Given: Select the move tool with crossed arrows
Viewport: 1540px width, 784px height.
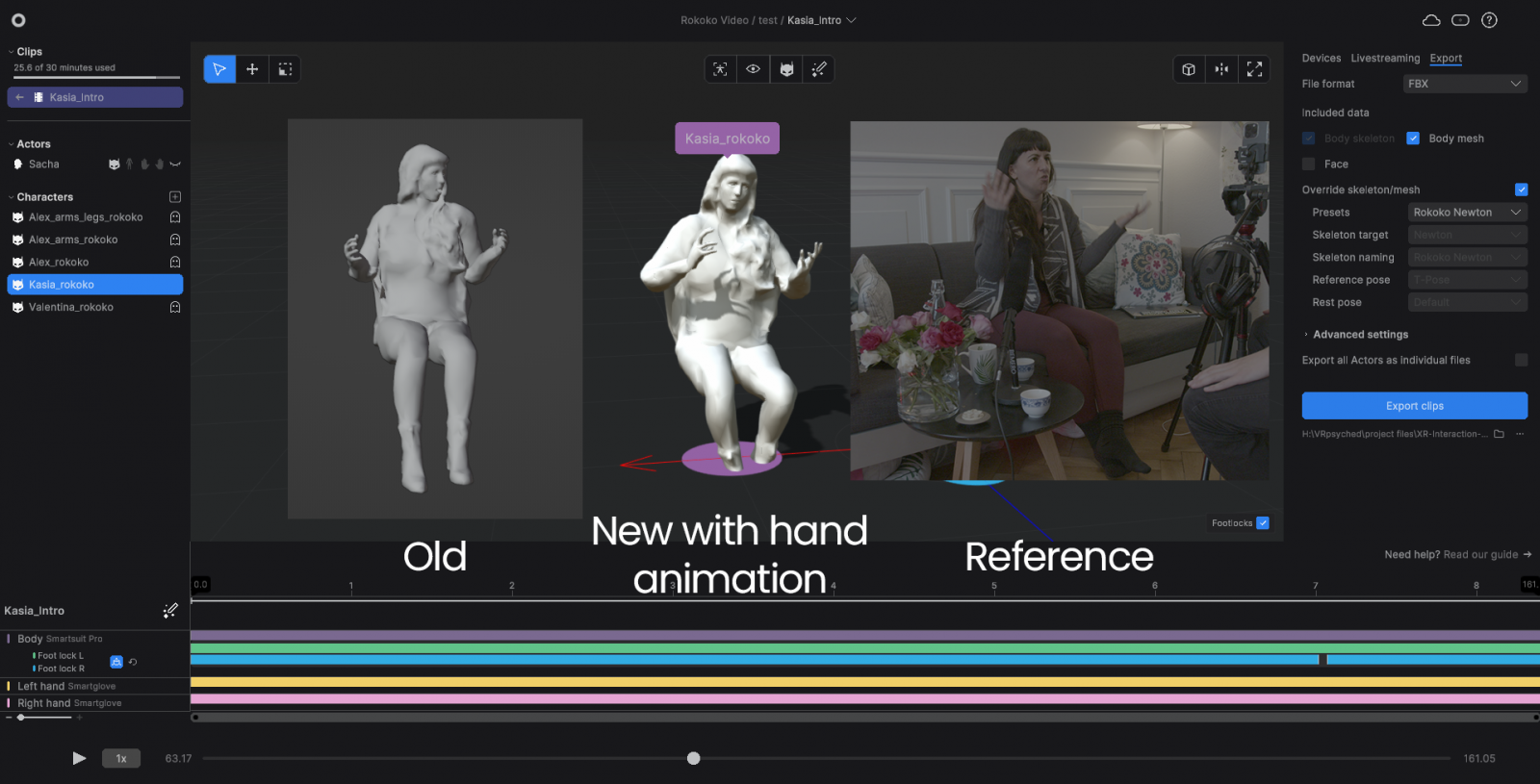Looking at the screenshot, I should (x=252, y=69).
